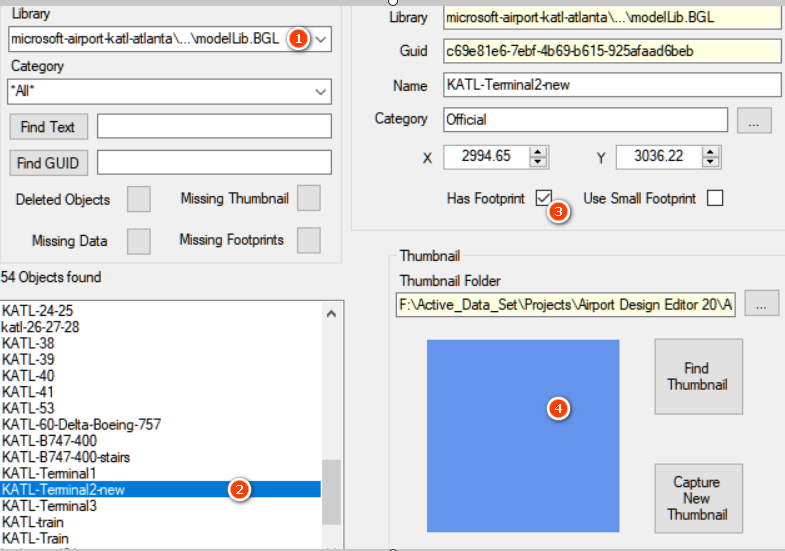
Task: Select KATL-Terminal1 in the list
Action: click(x=161, y=473)
